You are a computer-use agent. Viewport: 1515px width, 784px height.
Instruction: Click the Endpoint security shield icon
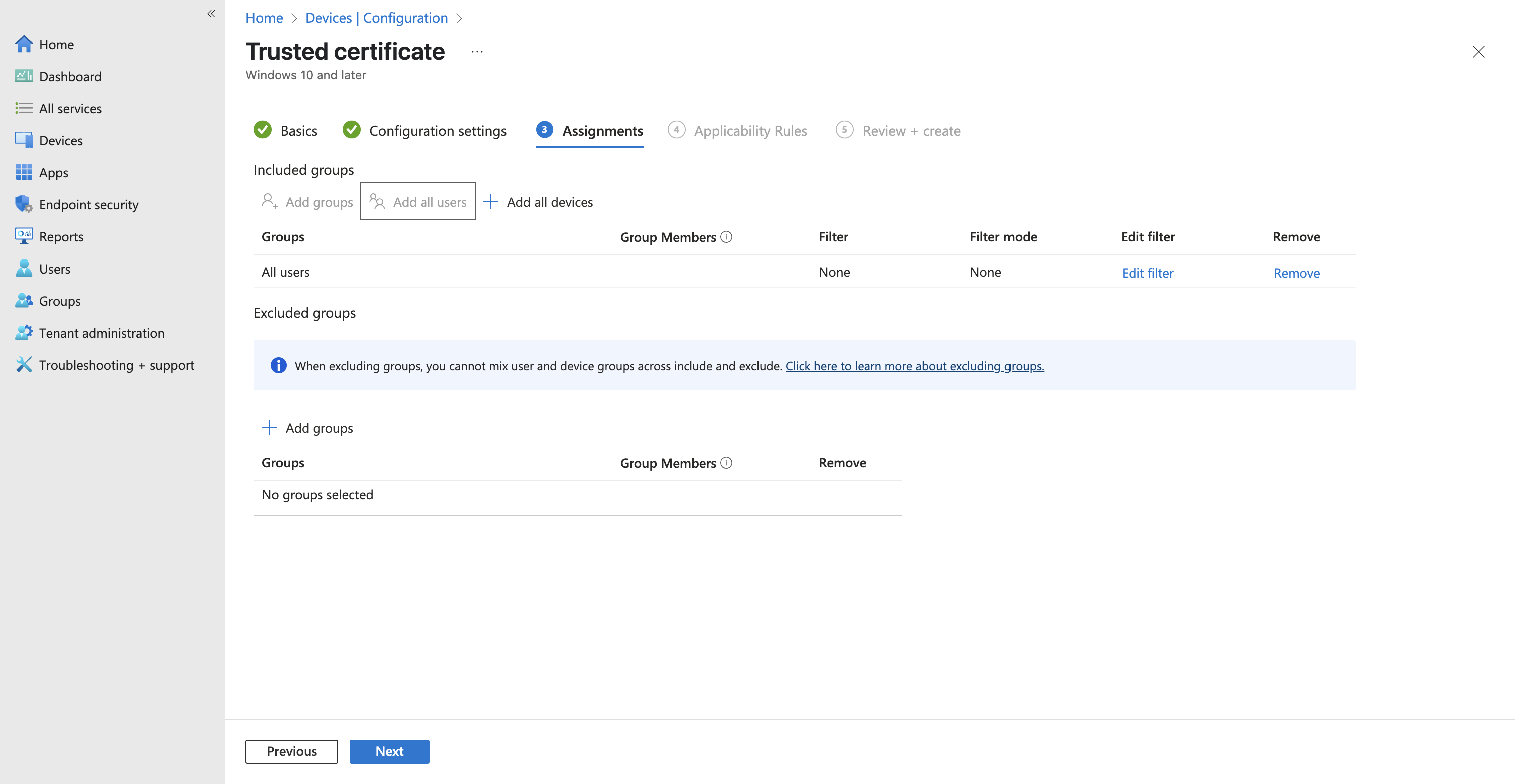24,204
